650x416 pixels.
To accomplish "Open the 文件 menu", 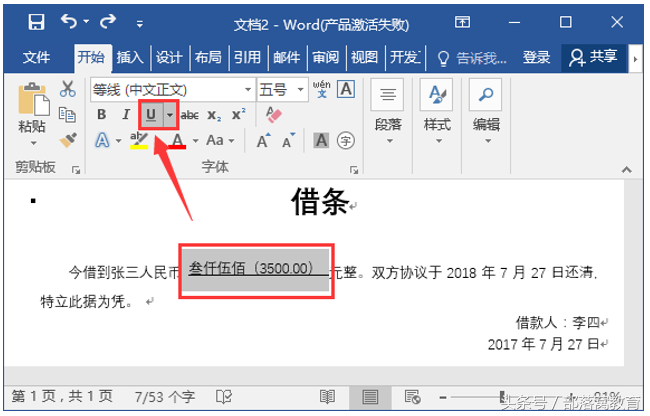I will pyautogui.click(x=36, y=57).
